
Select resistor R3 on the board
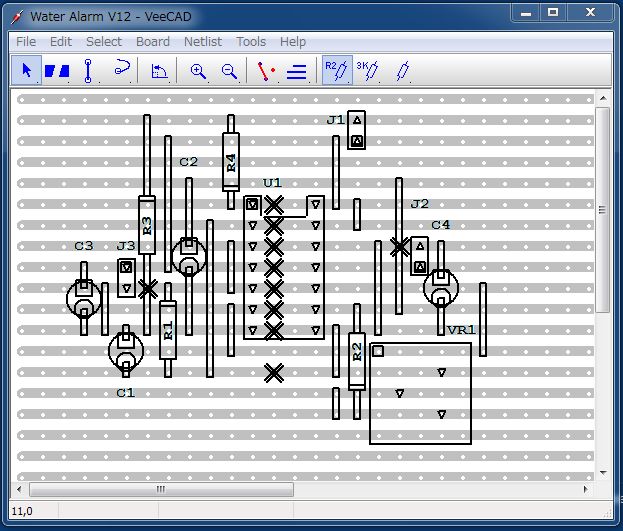147,225
